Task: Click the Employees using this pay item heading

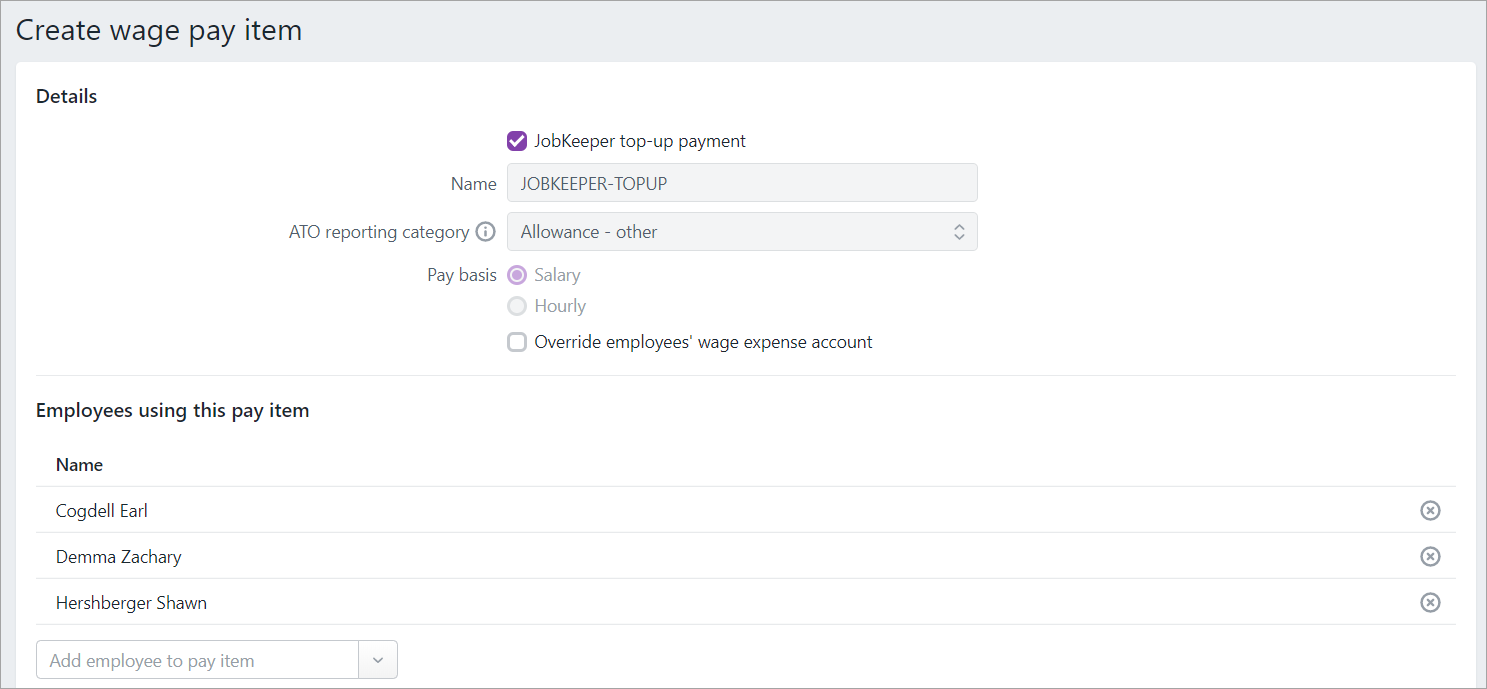Action: [172, 410]
